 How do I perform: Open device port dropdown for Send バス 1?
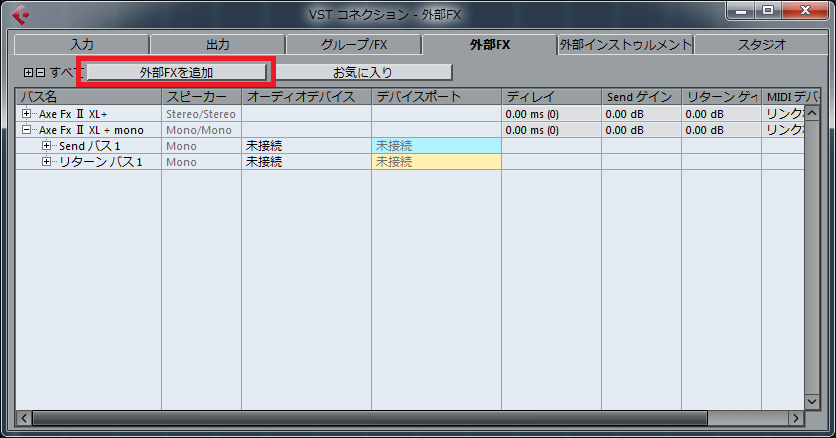(x=436, y=145)
